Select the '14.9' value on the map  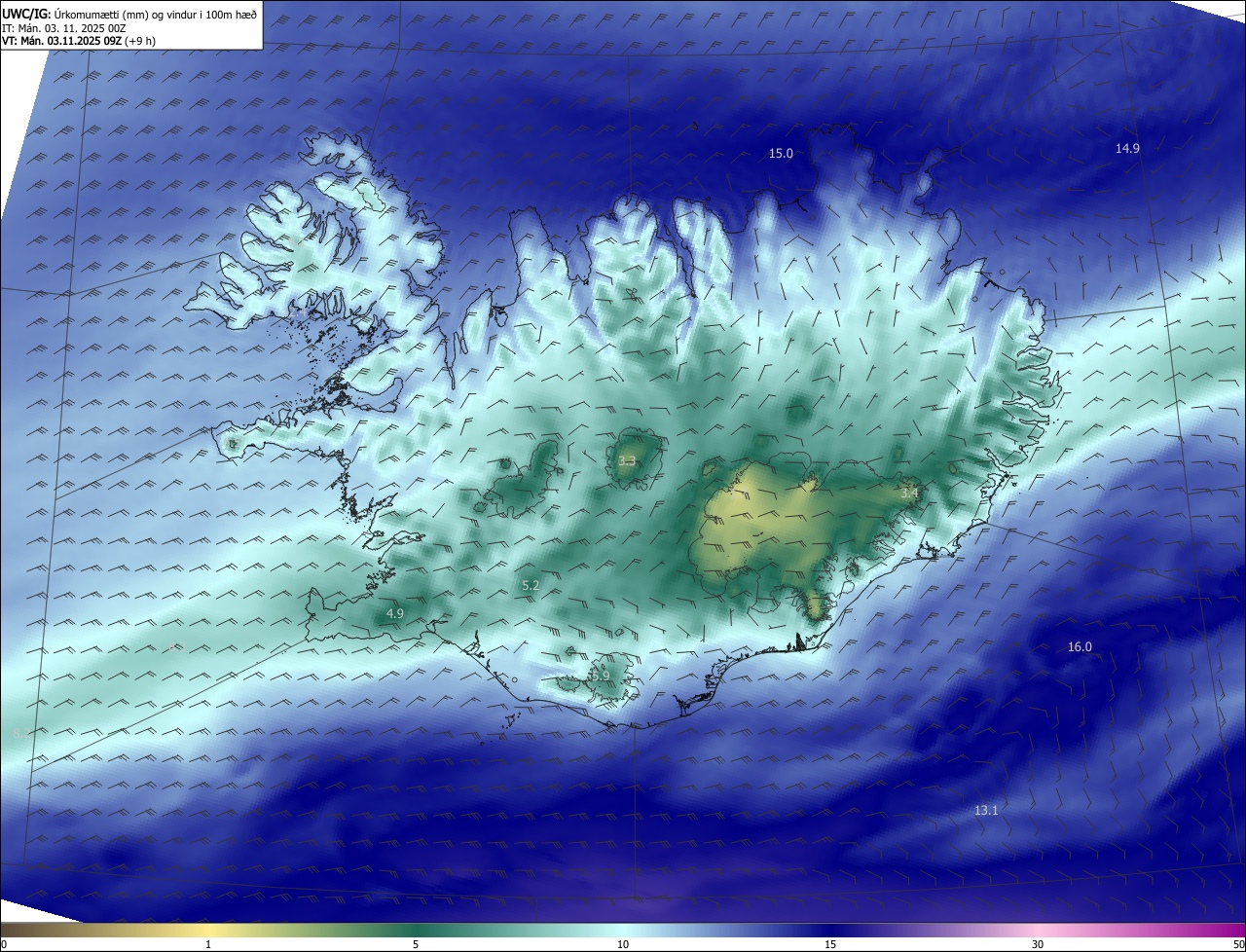tap(1127, 148)
